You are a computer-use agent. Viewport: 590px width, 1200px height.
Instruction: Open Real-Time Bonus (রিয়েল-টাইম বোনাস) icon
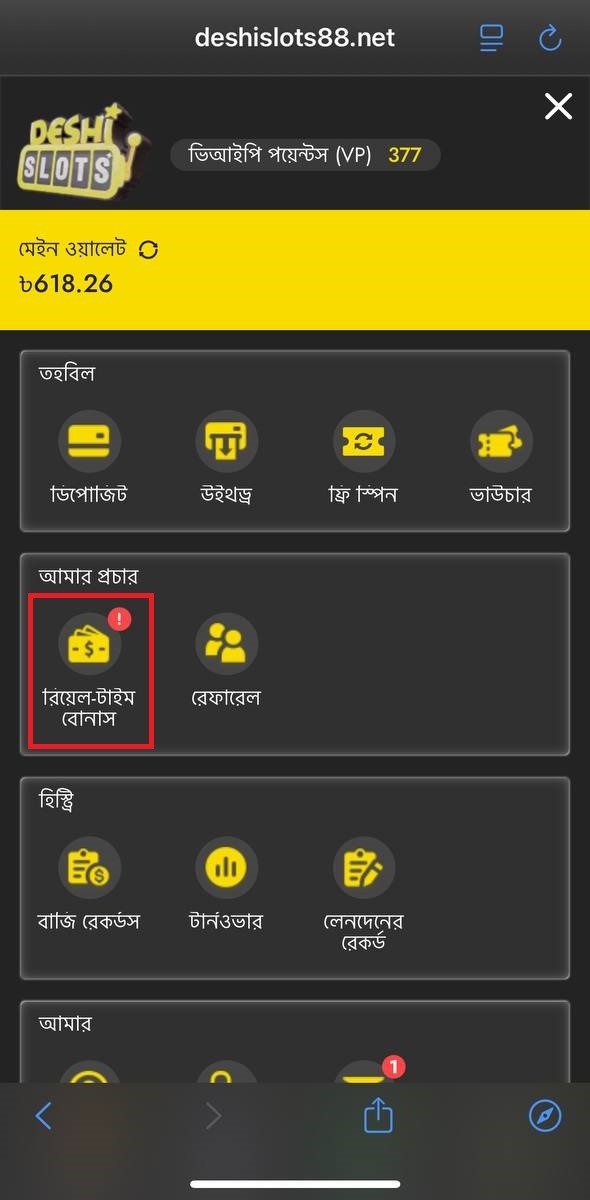89,643
